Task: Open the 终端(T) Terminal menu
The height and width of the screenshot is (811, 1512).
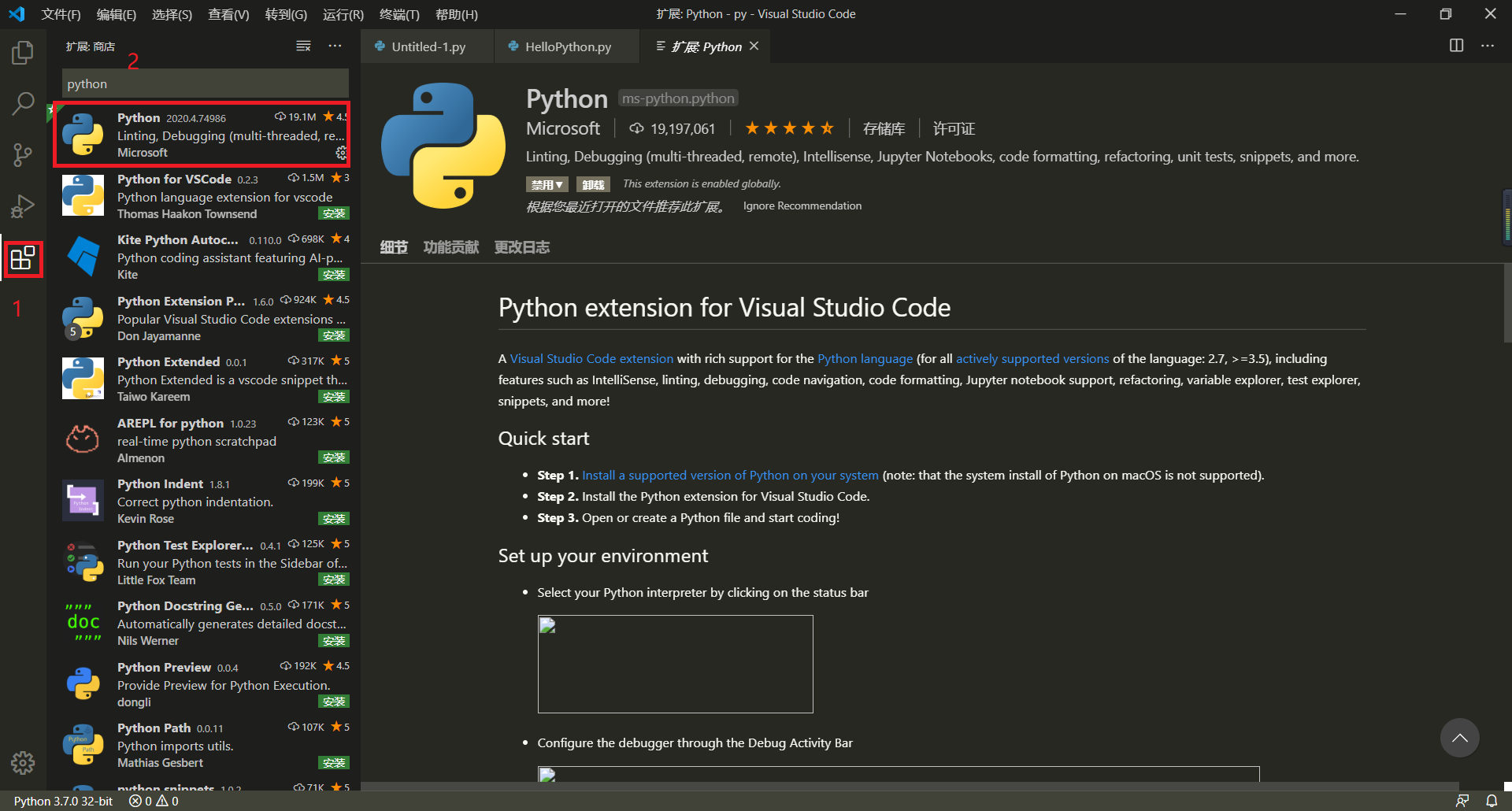Action: tap(398, 14)
